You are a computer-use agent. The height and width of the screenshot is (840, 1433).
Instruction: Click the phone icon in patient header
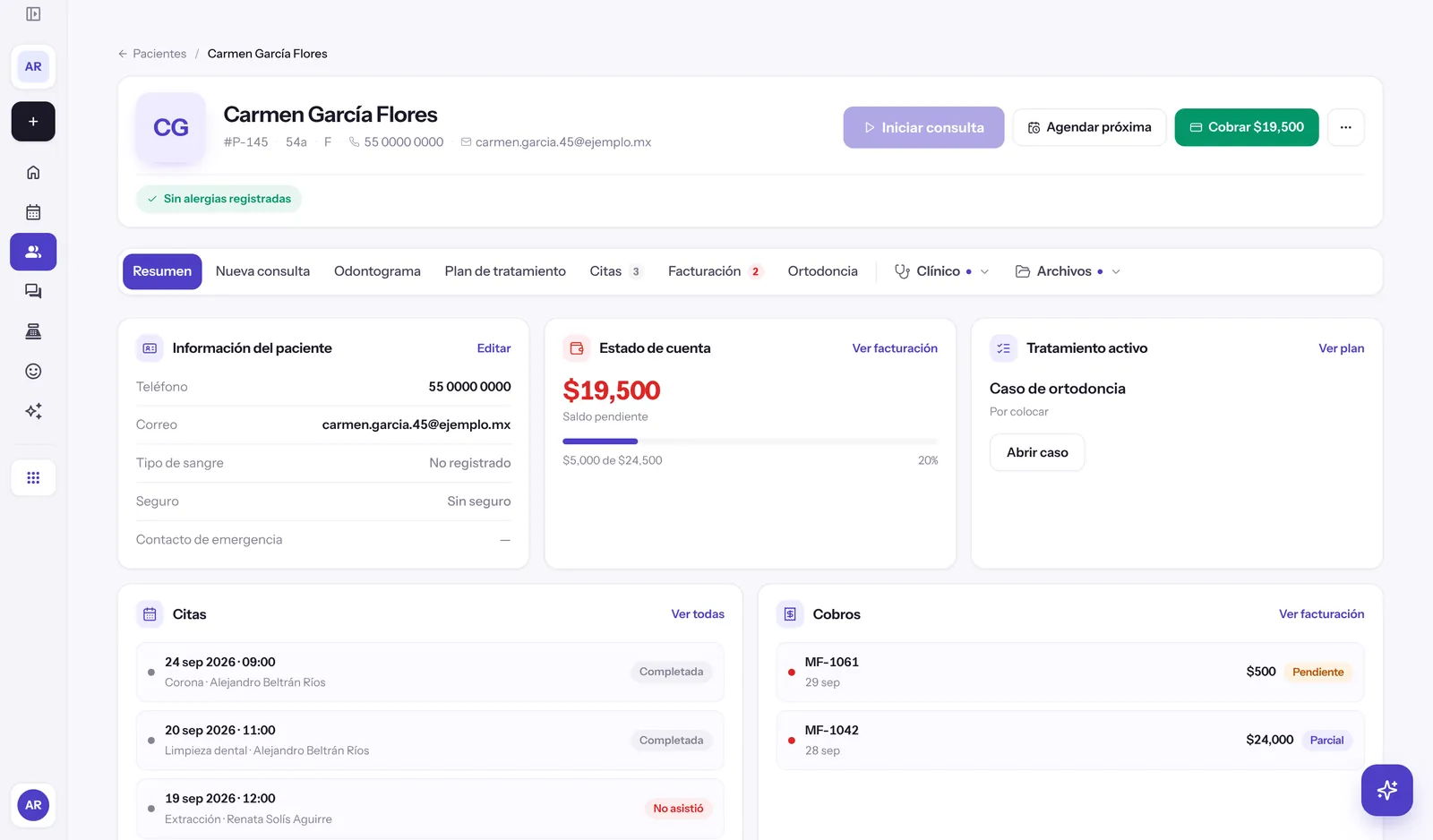(354, 142)
